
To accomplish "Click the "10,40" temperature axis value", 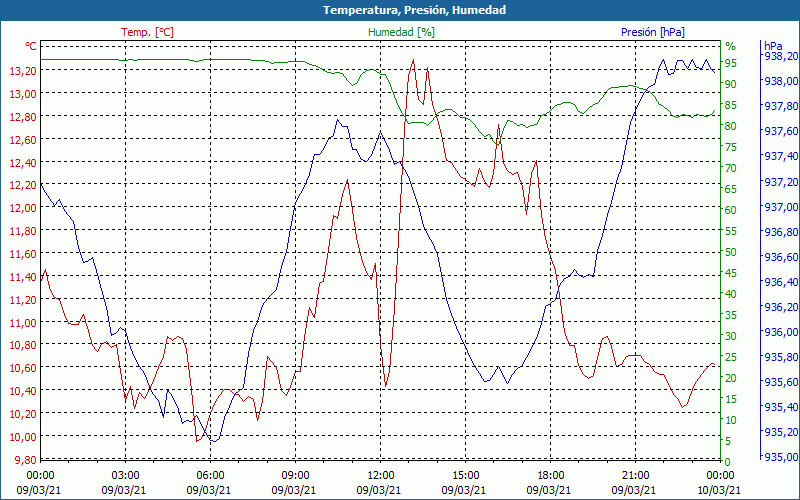I will [23, 391].
